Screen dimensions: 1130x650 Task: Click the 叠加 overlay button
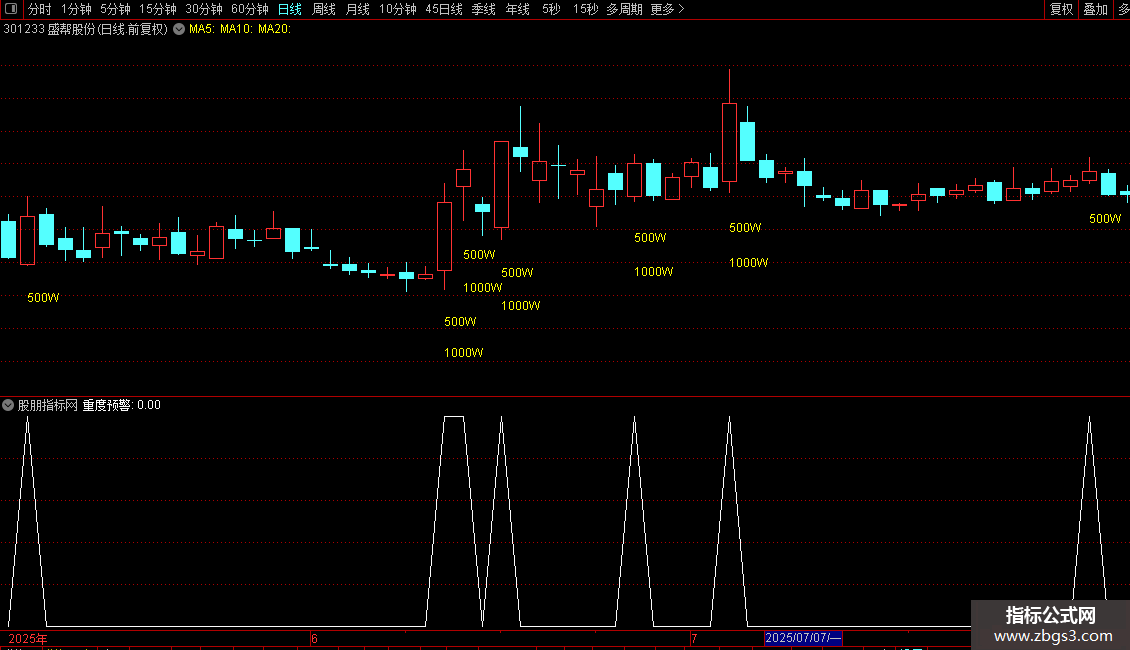pos(1095,9)
